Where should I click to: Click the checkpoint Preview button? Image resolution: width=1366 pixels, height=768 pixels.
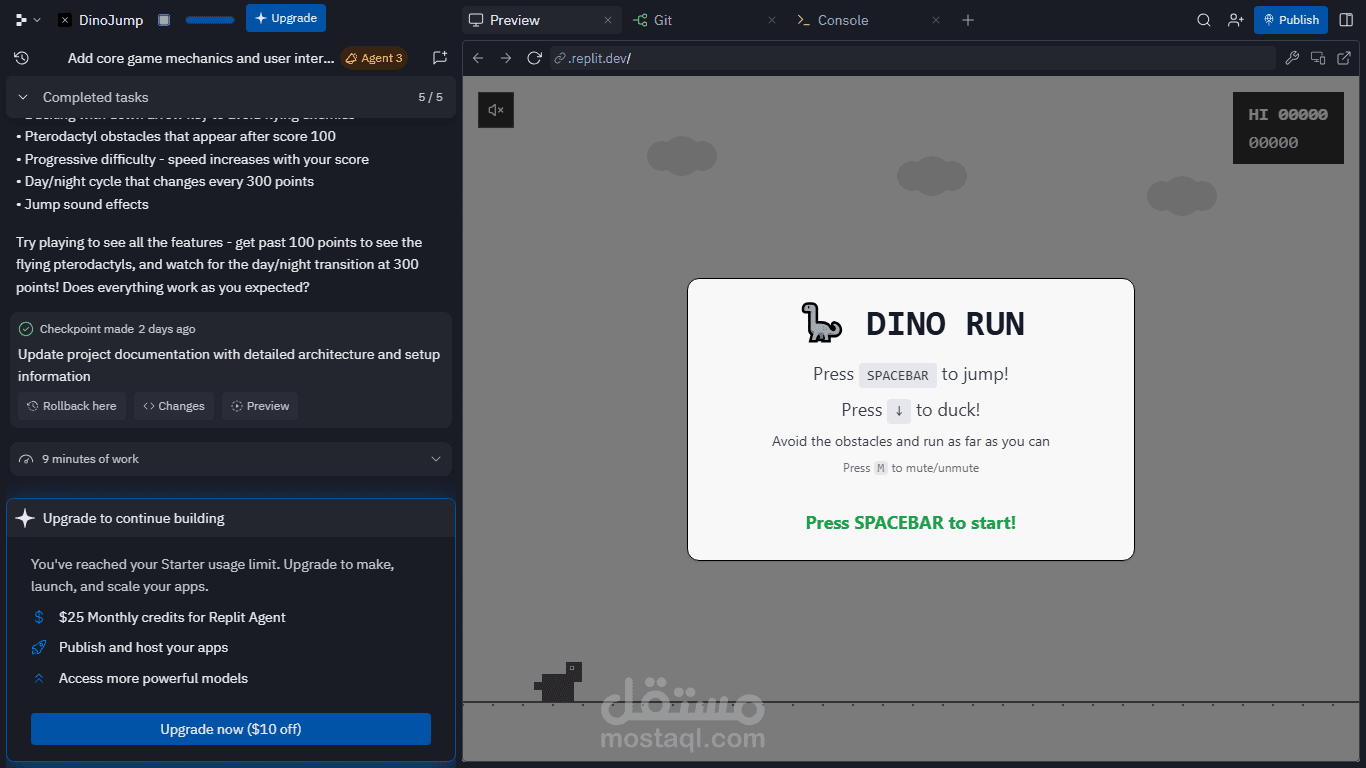[x=260, y=406]
